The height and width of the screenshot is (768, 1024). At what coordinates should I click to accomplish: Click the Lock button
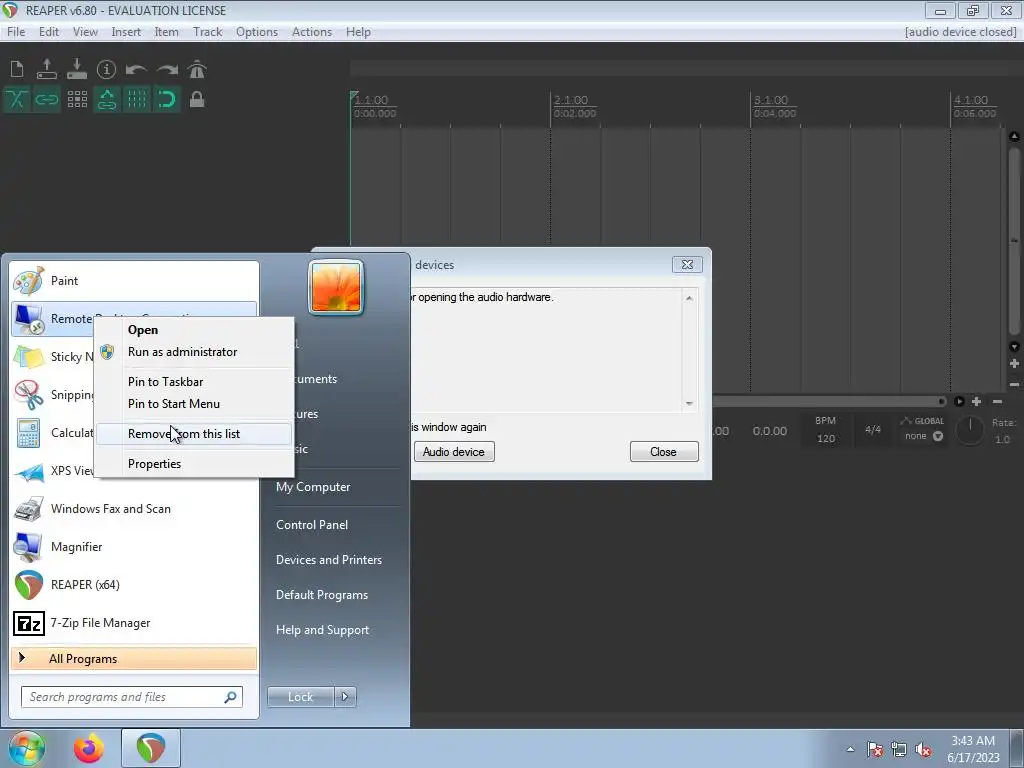(300, 697)
